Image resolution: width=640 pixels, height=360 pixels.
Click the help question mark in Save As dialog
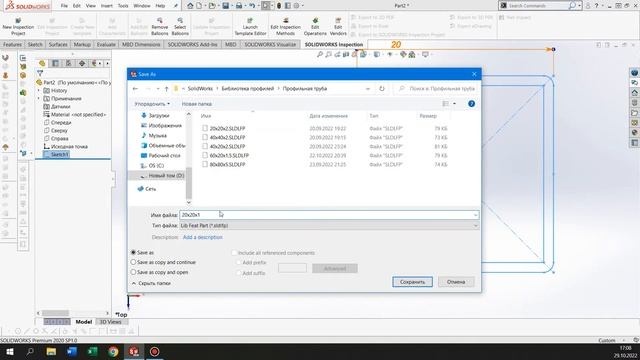pyautogui.click(x=471, y=104)
